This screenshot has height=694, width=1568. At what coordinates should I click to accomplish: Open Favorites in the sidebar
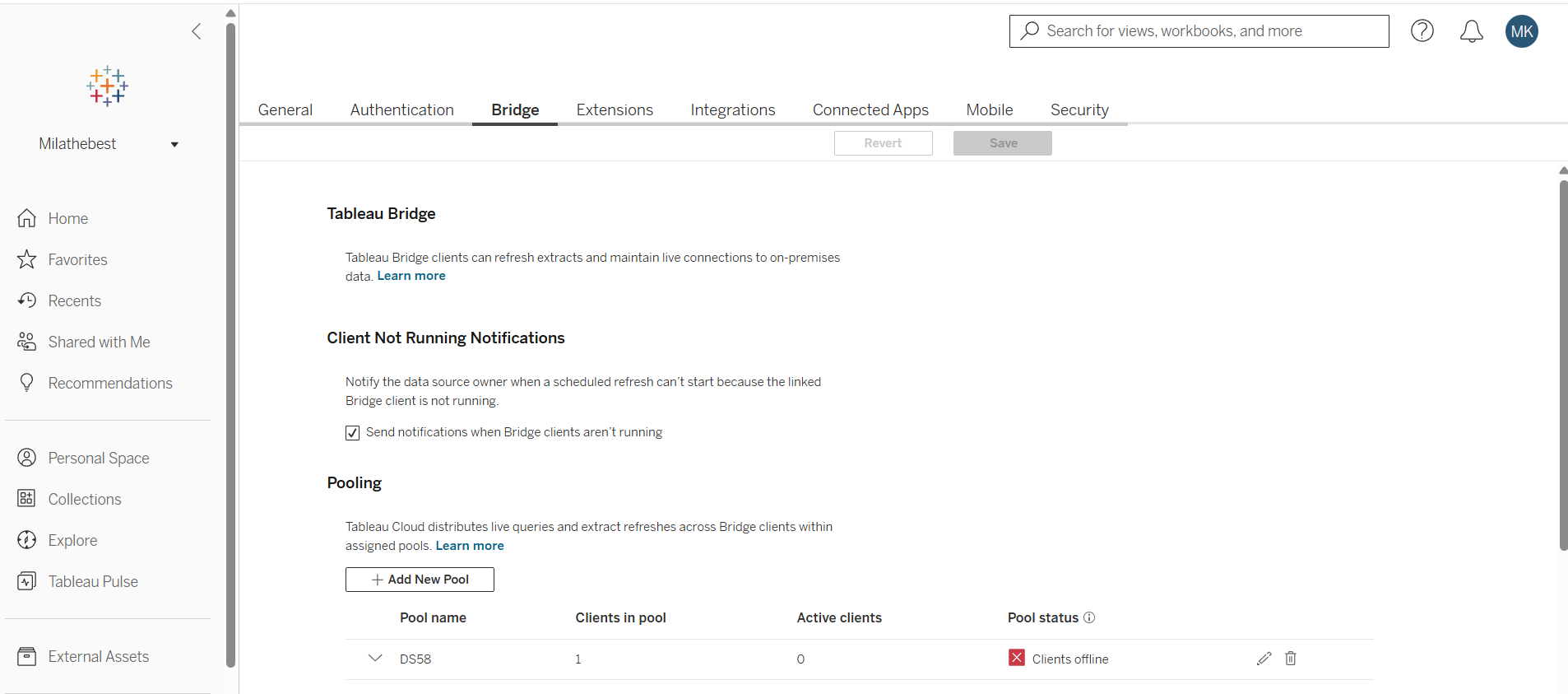[78, 259]
